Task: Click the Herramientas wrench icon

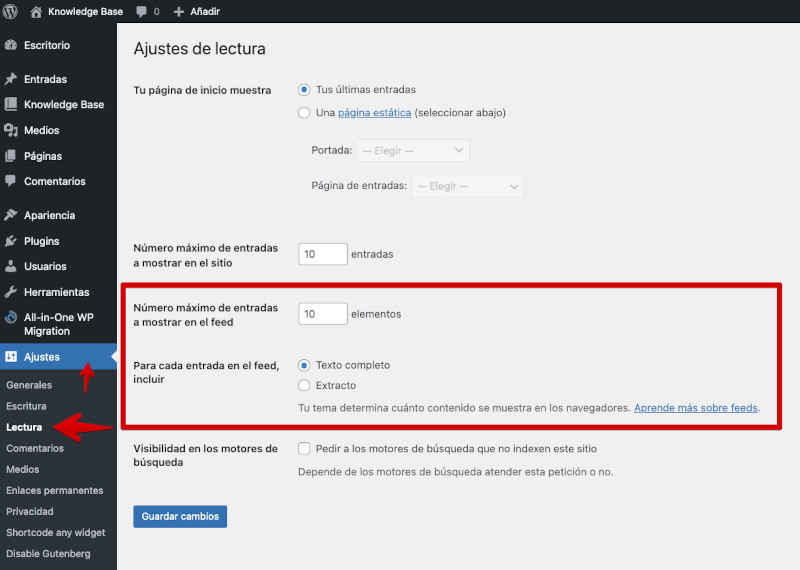Action: click(11, 292)
